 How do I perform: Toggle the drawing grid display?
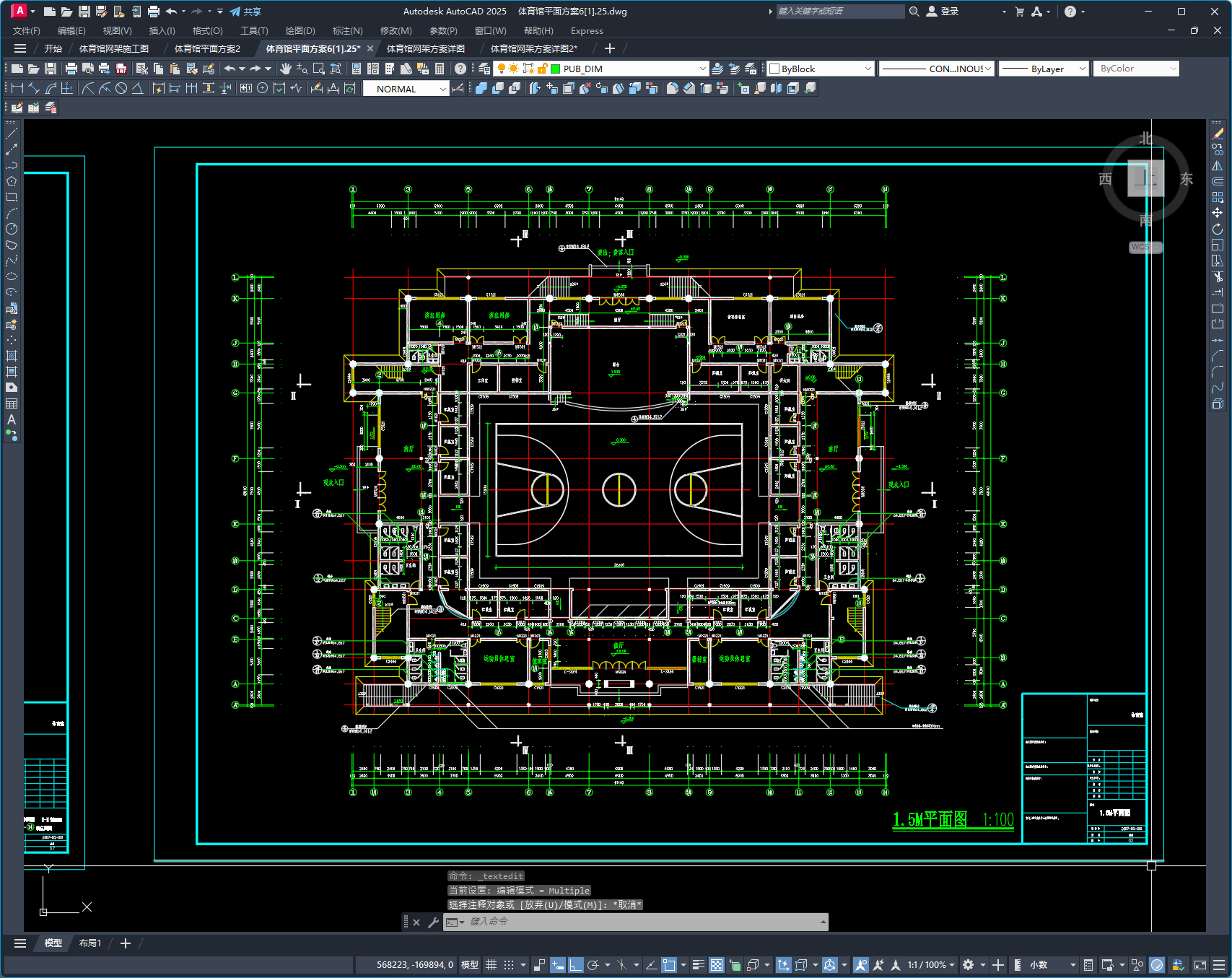pos(491,964)
